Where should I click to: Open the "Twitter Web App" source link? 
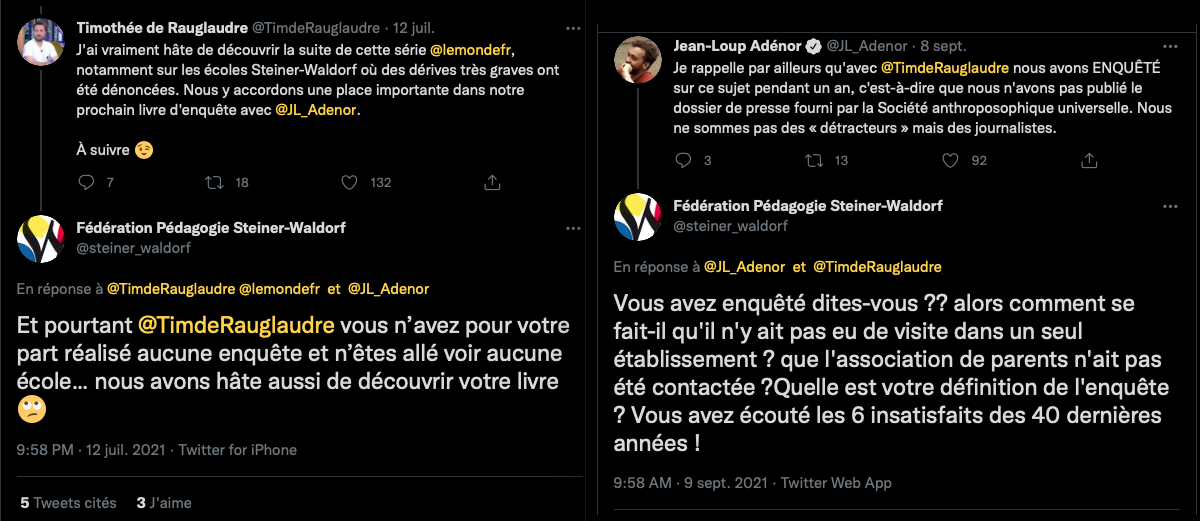[835, 482]
